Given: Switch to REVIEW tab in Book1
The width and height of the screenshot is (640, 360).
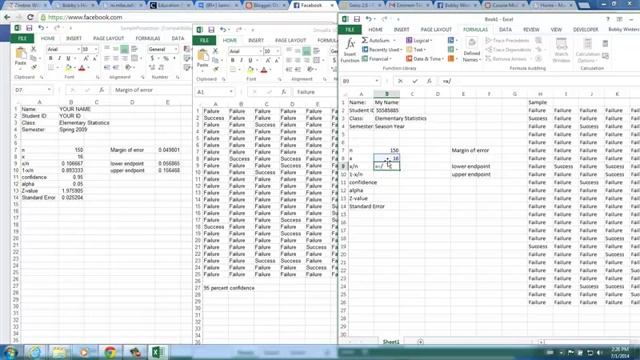Looking at the screenshot, I should (x=531, y=30).
